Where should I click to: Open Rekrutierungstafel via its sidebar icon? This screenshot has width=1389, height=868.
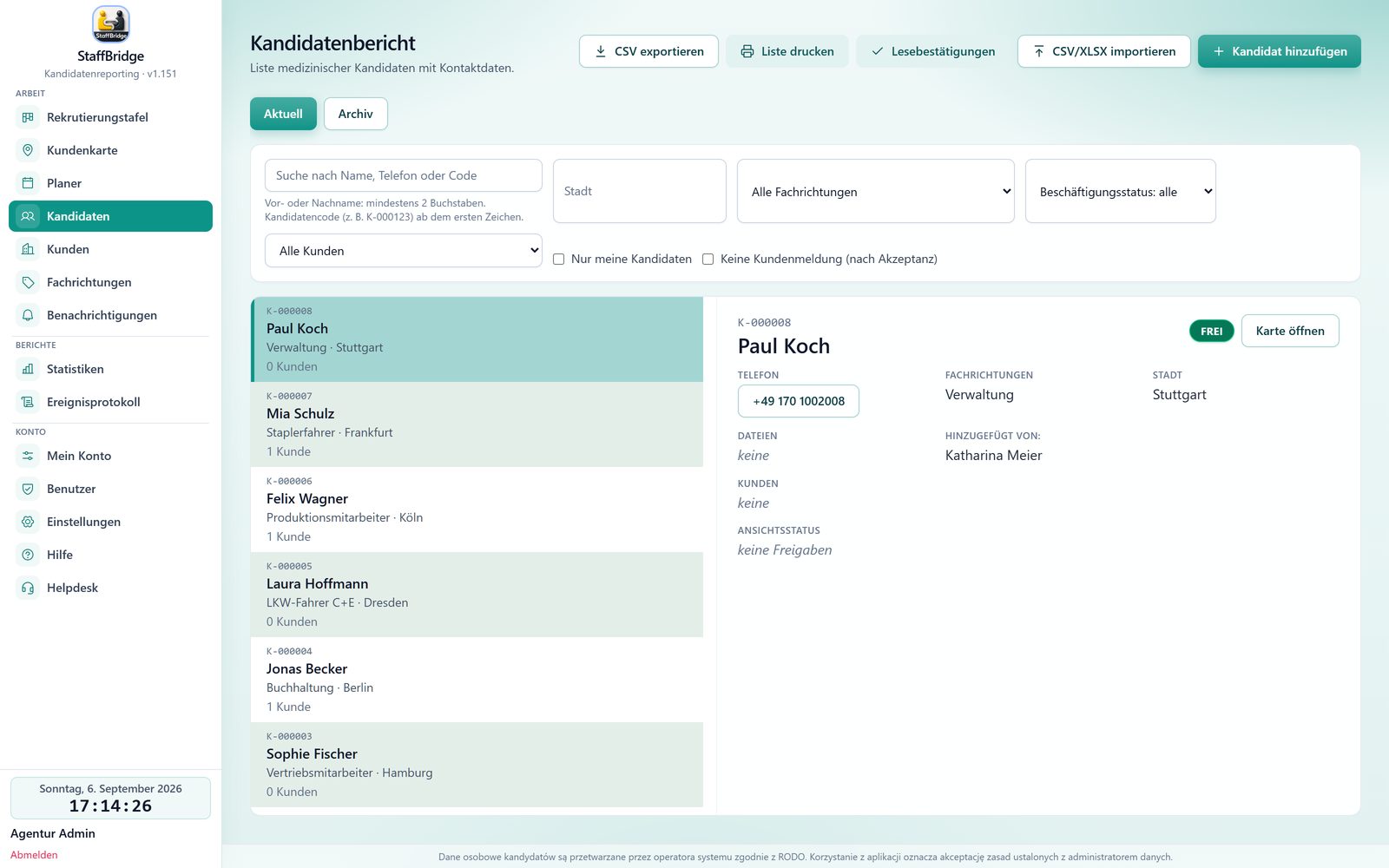(28, 117)
